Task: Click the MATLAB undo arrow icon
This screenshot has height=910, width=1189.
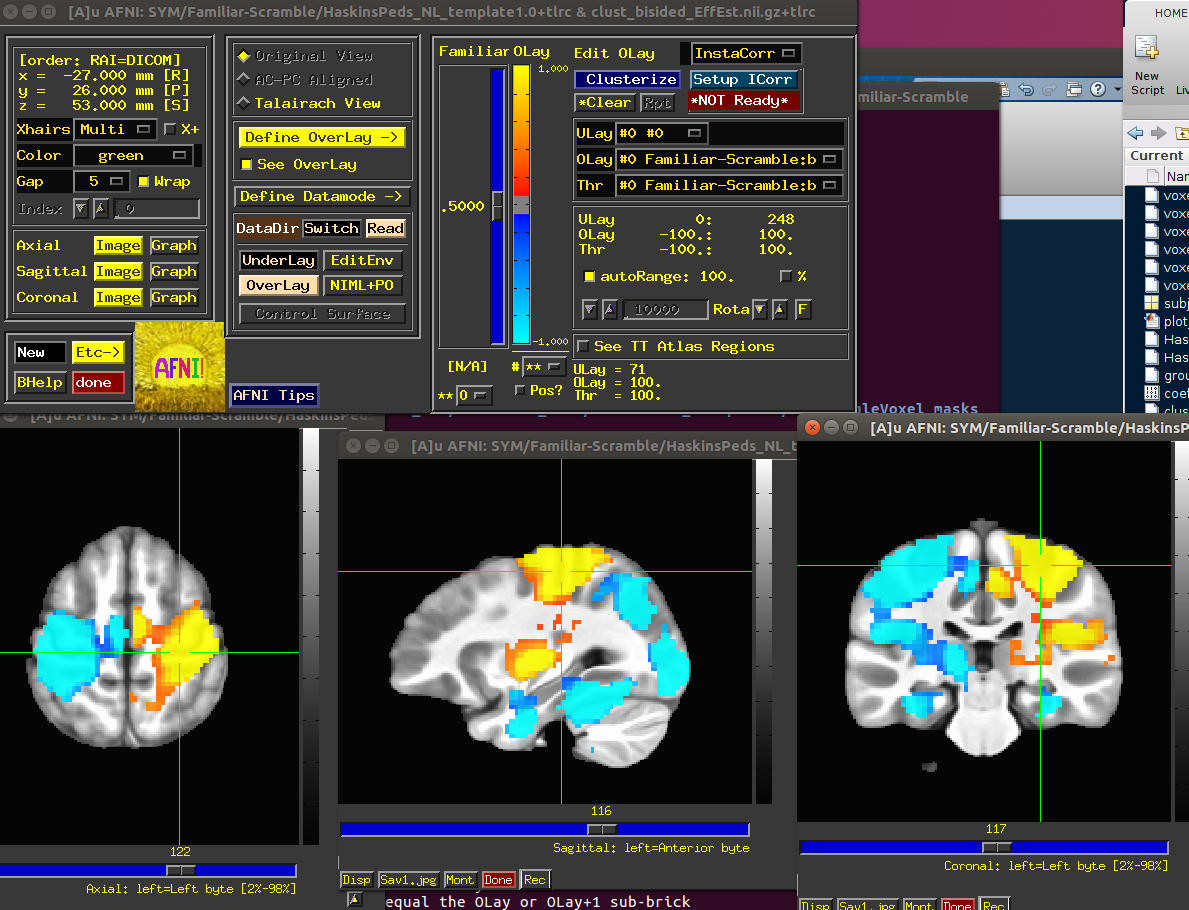Action: coord(1026,89)
